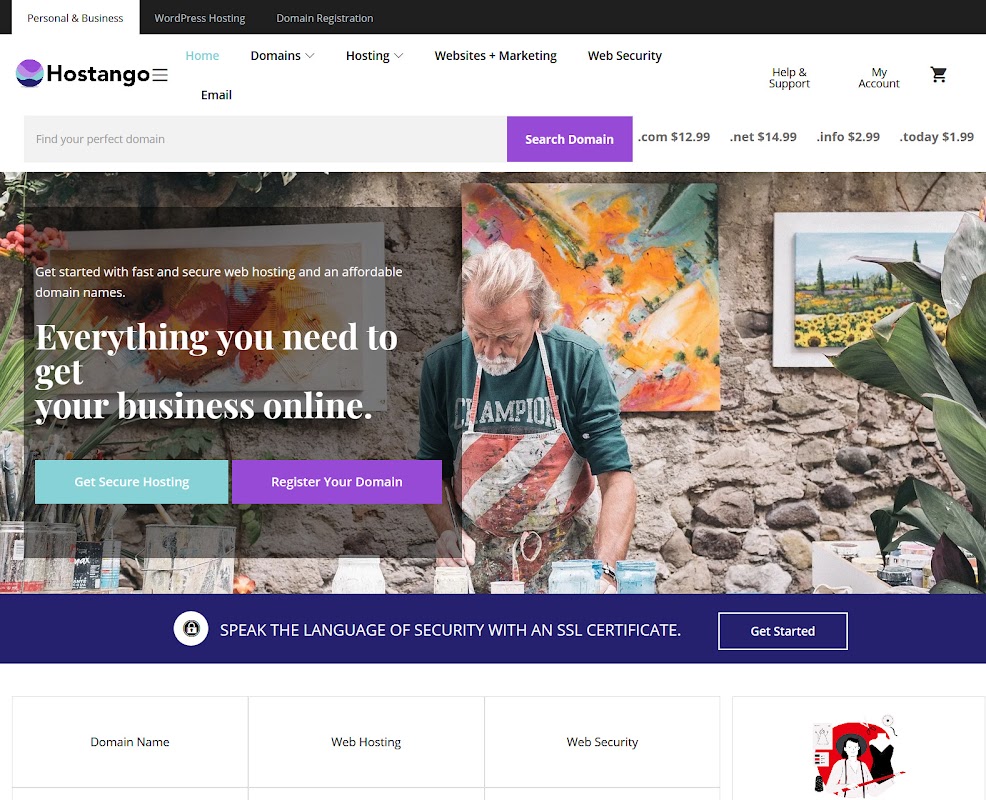986x800 pixels.
Task: Toggle the hamburger menu beside Hostango
Action: 160,75
